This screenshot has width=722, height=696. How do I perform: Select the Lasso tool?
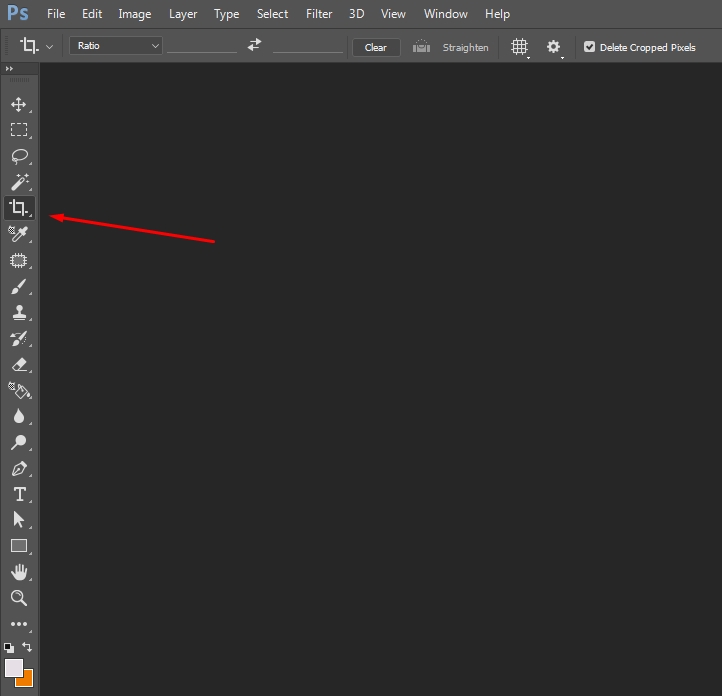coord(19,157)
